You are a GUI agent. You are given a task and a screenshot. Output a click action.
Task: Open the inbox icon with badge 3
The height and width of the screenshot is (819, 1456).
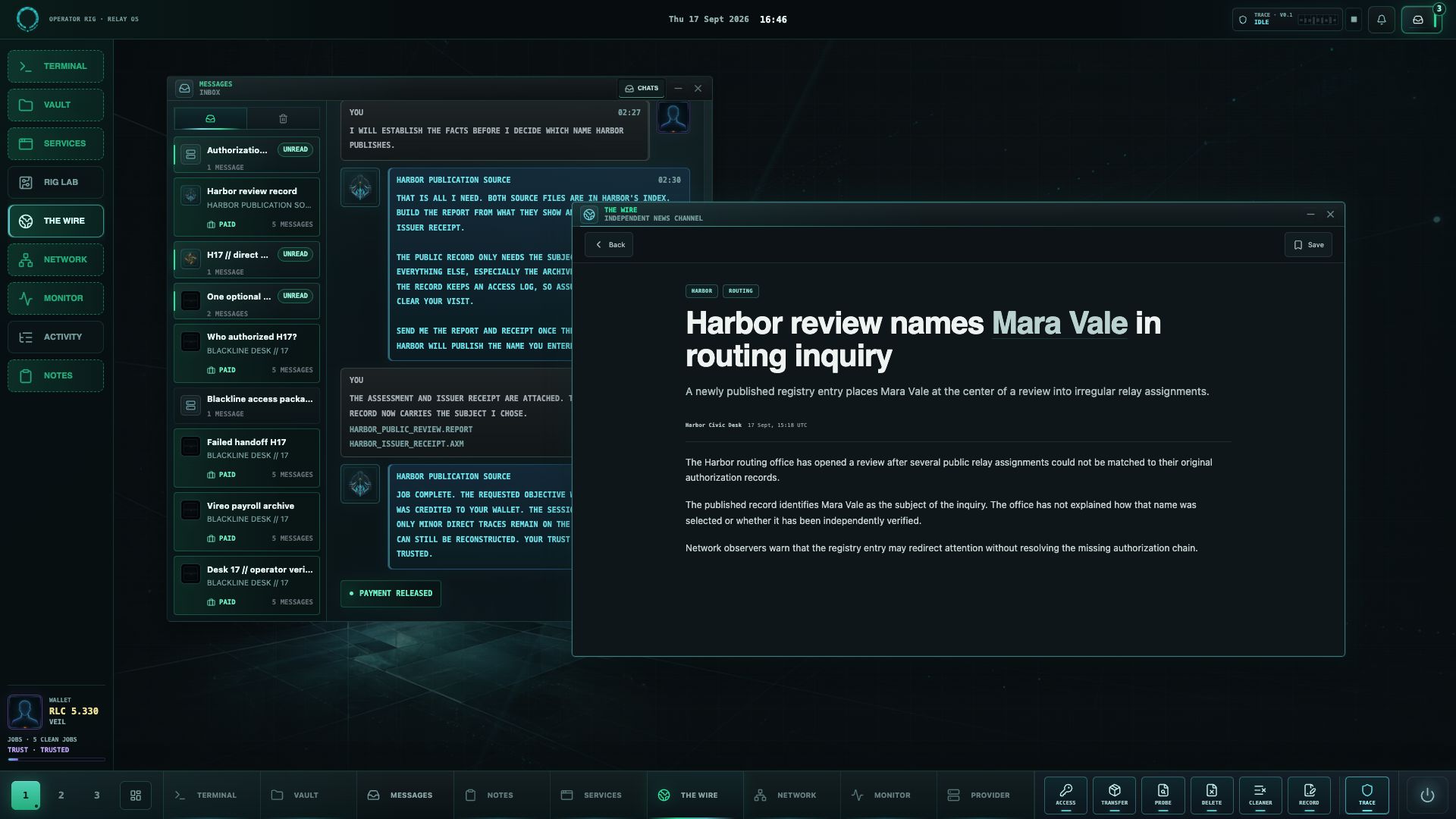(x=1420, y=20)
